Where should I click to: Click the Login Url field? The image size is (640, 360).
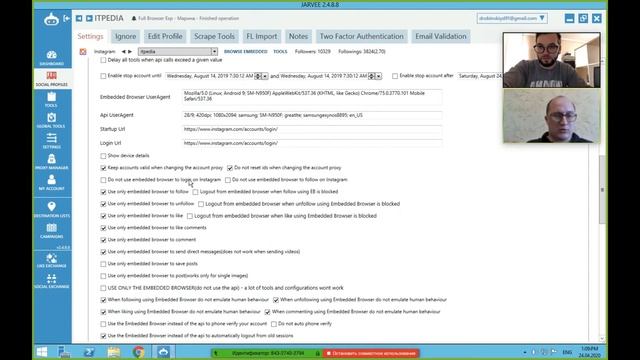coord(312,143)
